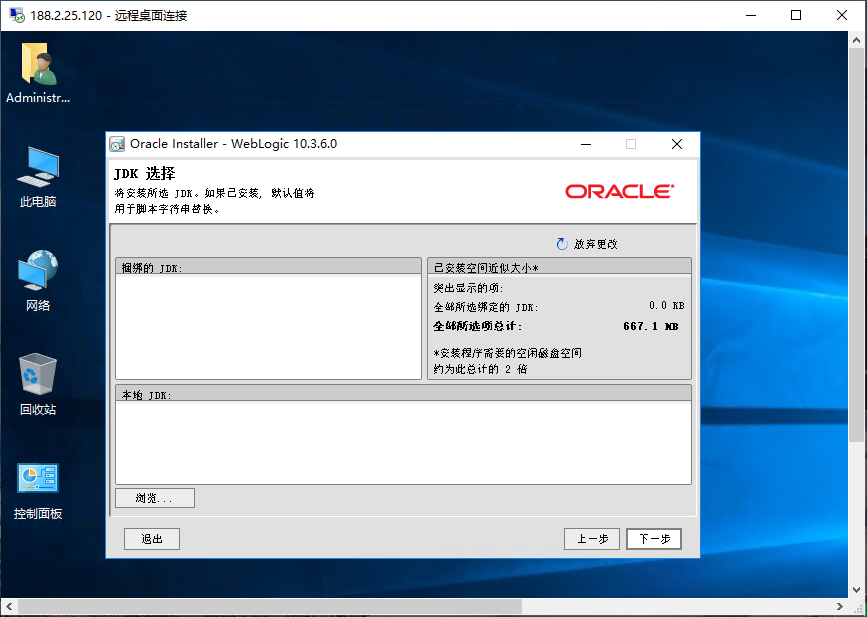
Task: Go back with the 上一步 button
Action: click(x=592, y=539)
